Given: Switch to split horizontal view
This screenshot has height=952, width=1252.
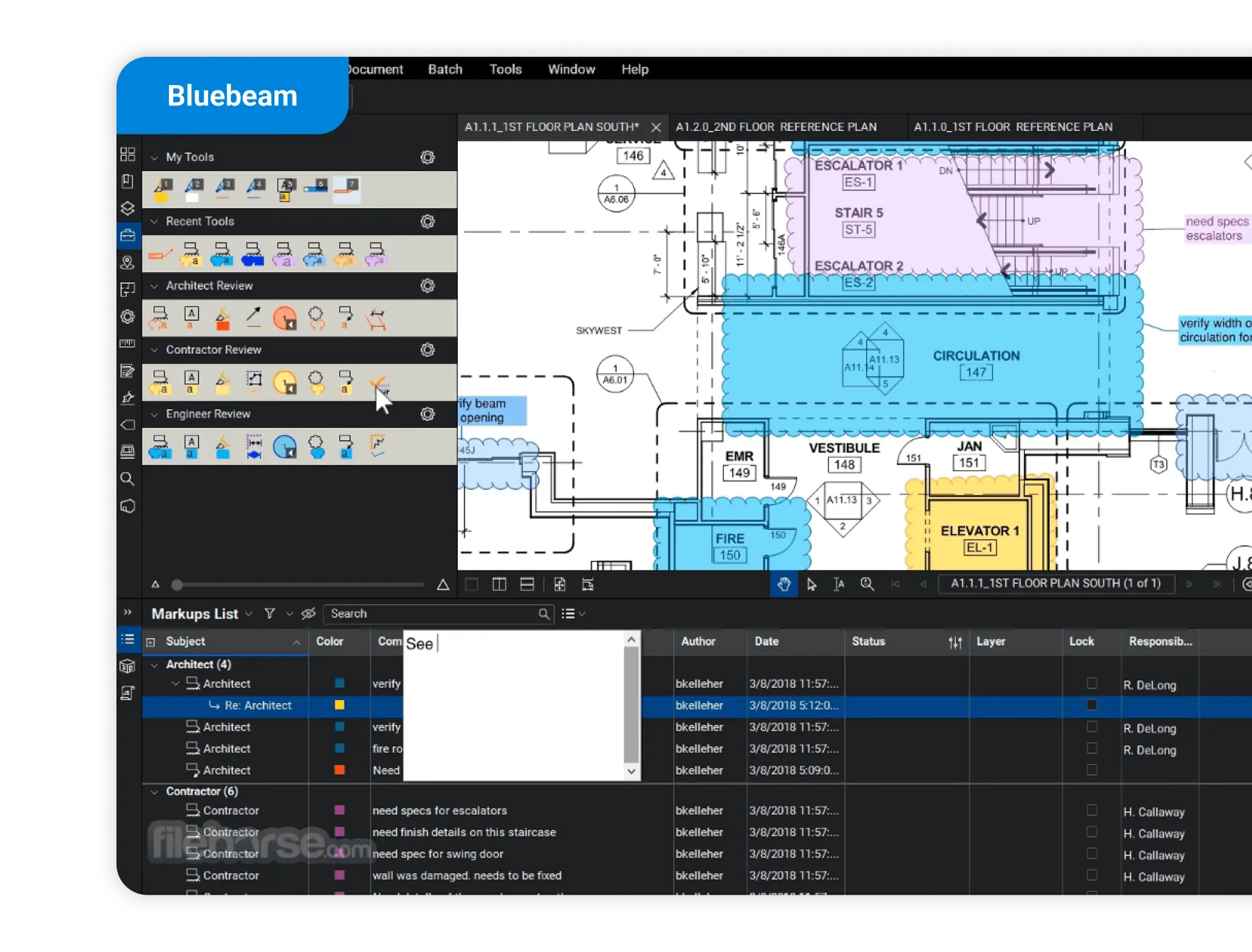Looking at the screenshot, I should coord(528,584).
